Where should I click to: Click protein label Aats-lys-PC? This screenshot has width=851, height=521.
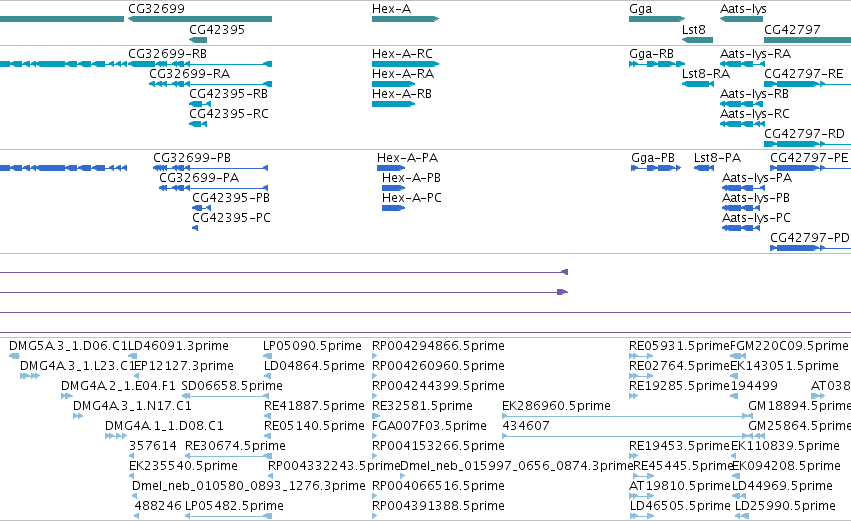pos(756,218)
